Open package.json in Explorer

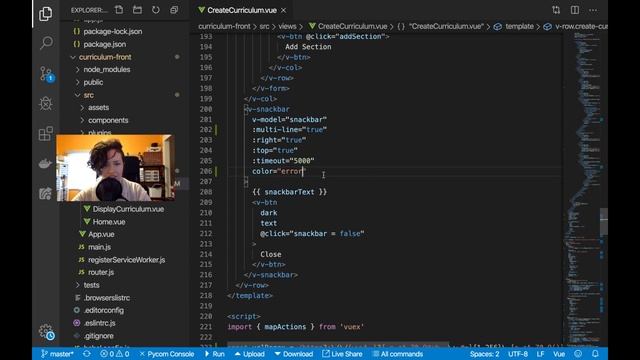click(104, 44)
